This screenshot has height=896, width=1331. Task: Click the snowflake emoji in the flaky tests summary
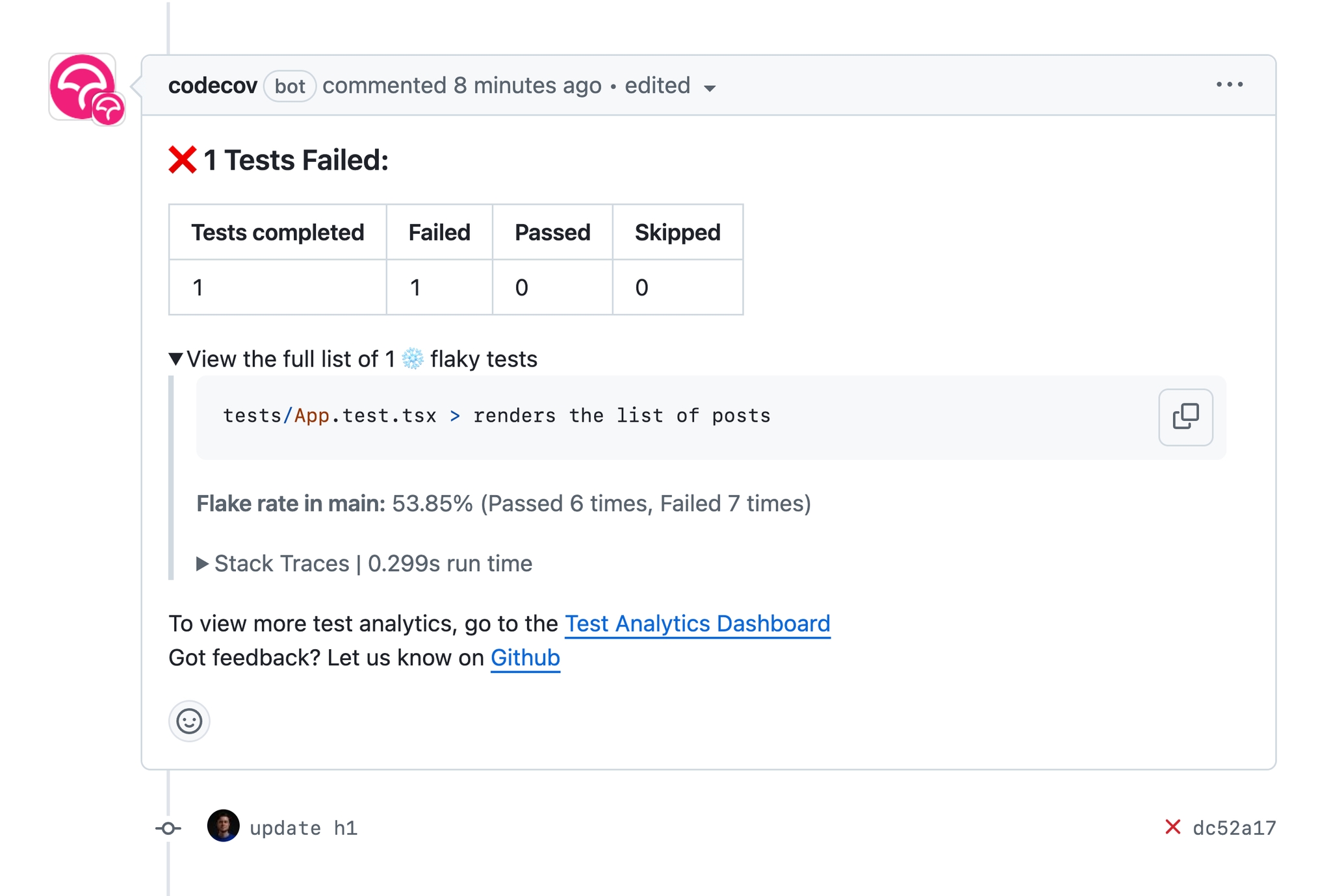(x=414, y=358)
